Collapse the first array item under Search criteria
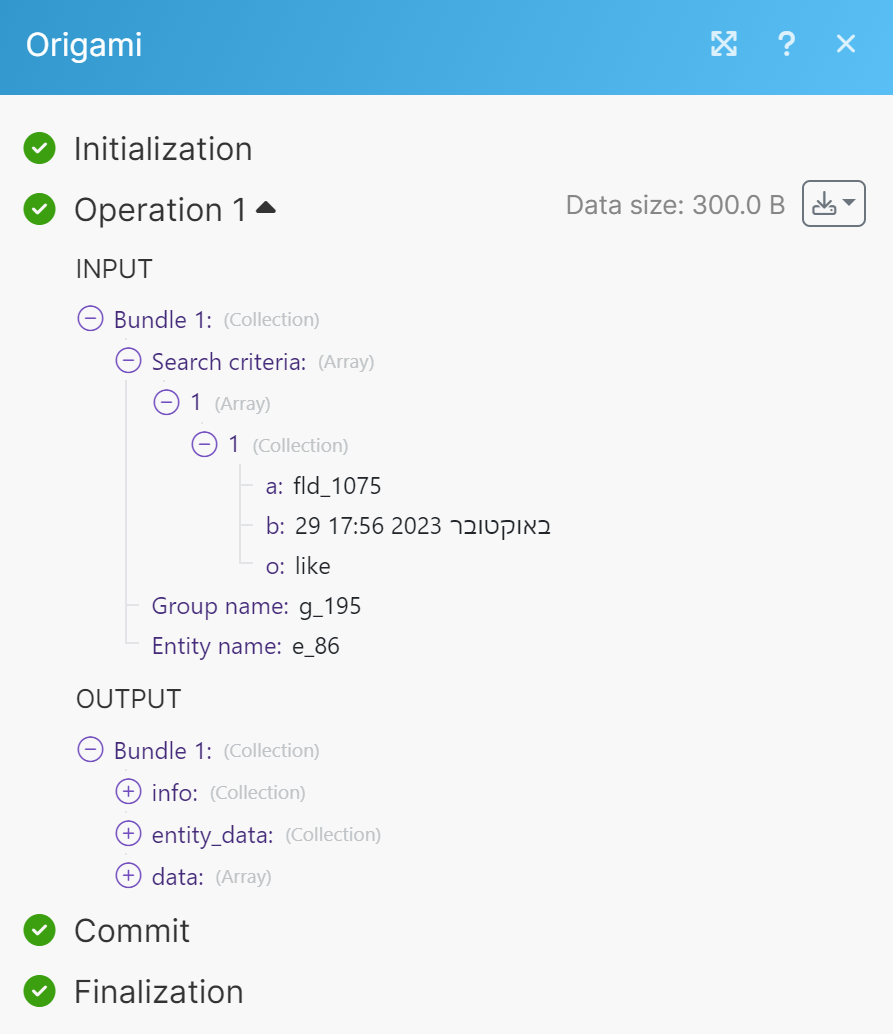The width and height of the screenshot is (894, 1034). click(x=166, y=402)
